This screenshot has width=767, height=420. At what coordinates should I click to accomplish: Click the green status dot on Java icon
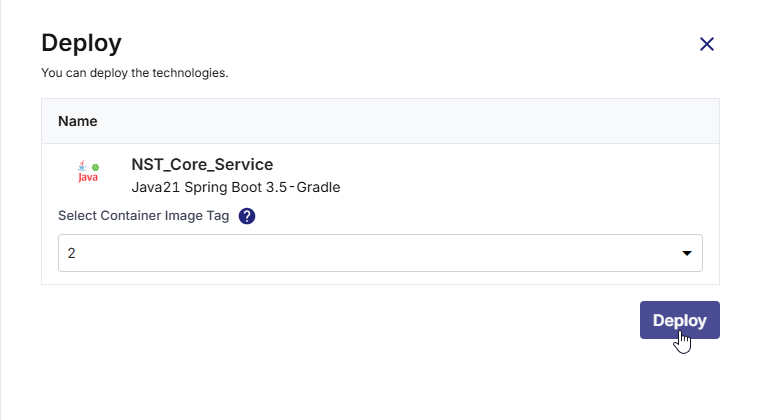96,166
